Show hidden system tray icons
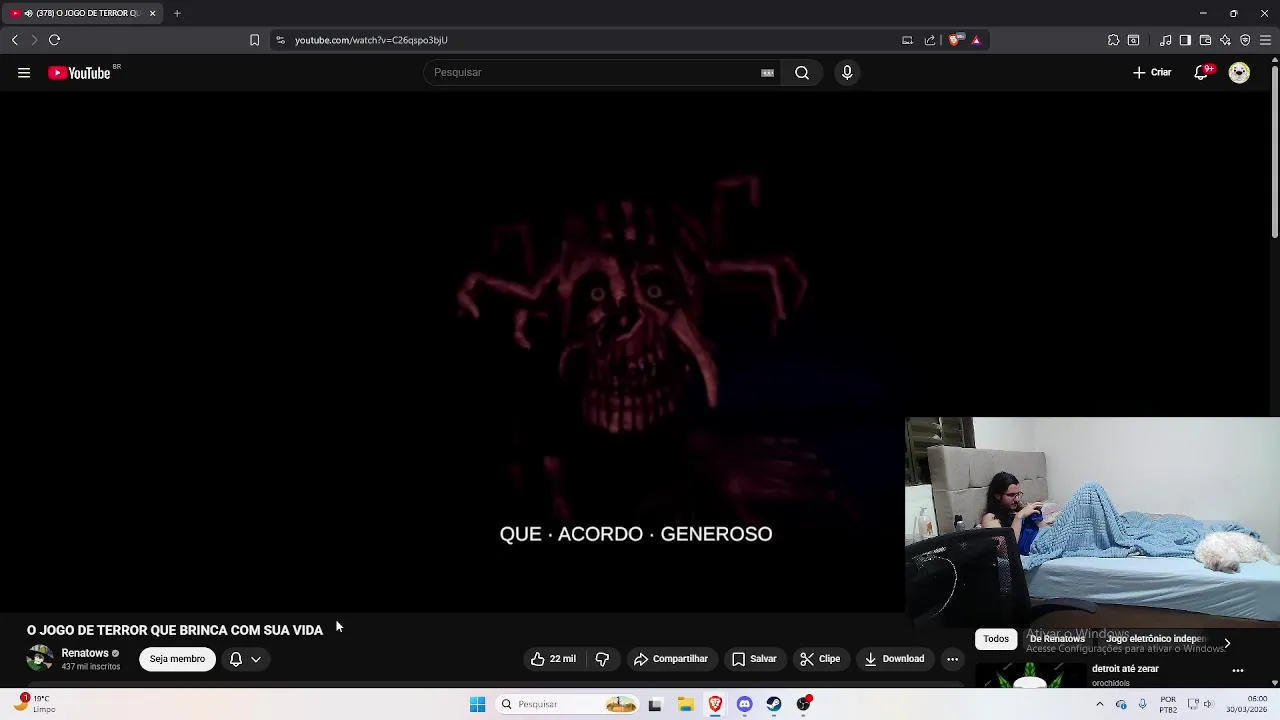The image size is (1280, 720). (1099, 704)
